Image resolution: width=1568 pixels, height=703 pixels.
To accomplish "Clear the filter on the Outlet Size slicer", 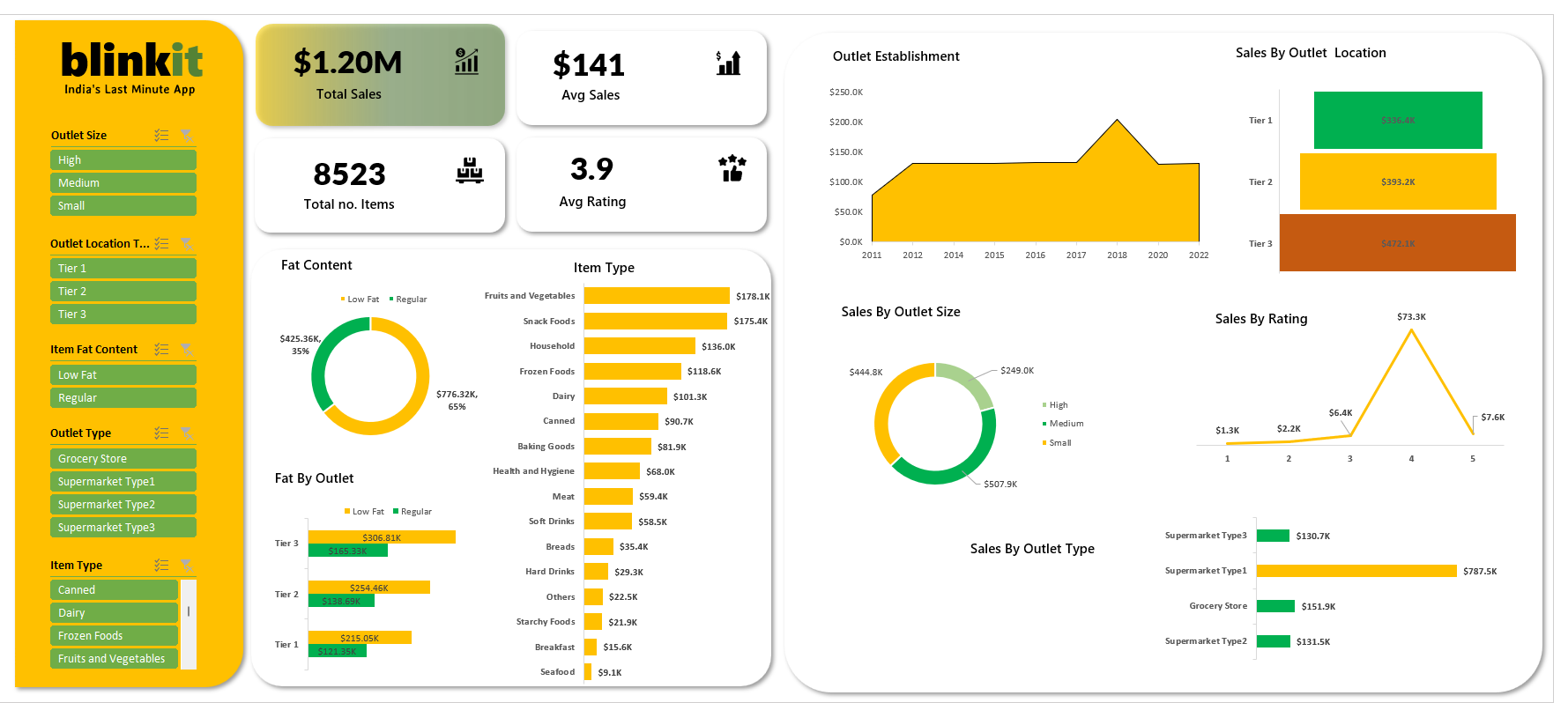I will (x=187, y=136).
